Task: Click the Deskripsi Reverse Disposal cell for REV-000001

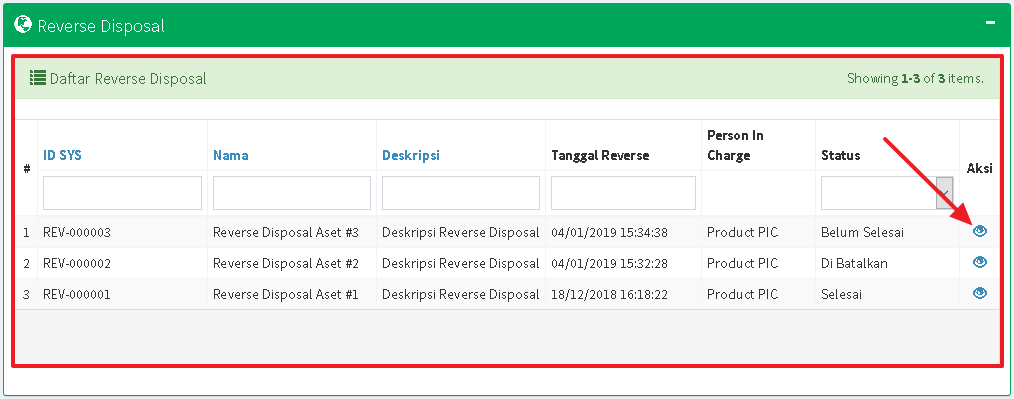Action: (x=460, y=294)
